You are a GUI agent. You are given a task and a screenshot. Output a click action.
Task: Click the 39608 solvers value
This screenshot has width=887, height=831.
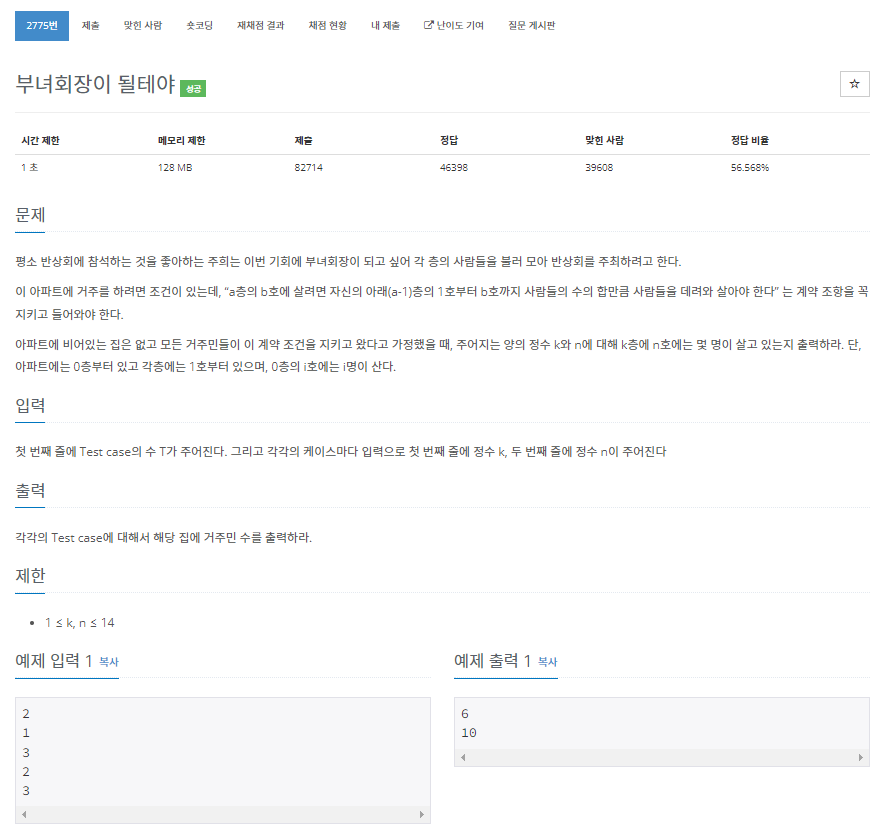tap(599, 167)
